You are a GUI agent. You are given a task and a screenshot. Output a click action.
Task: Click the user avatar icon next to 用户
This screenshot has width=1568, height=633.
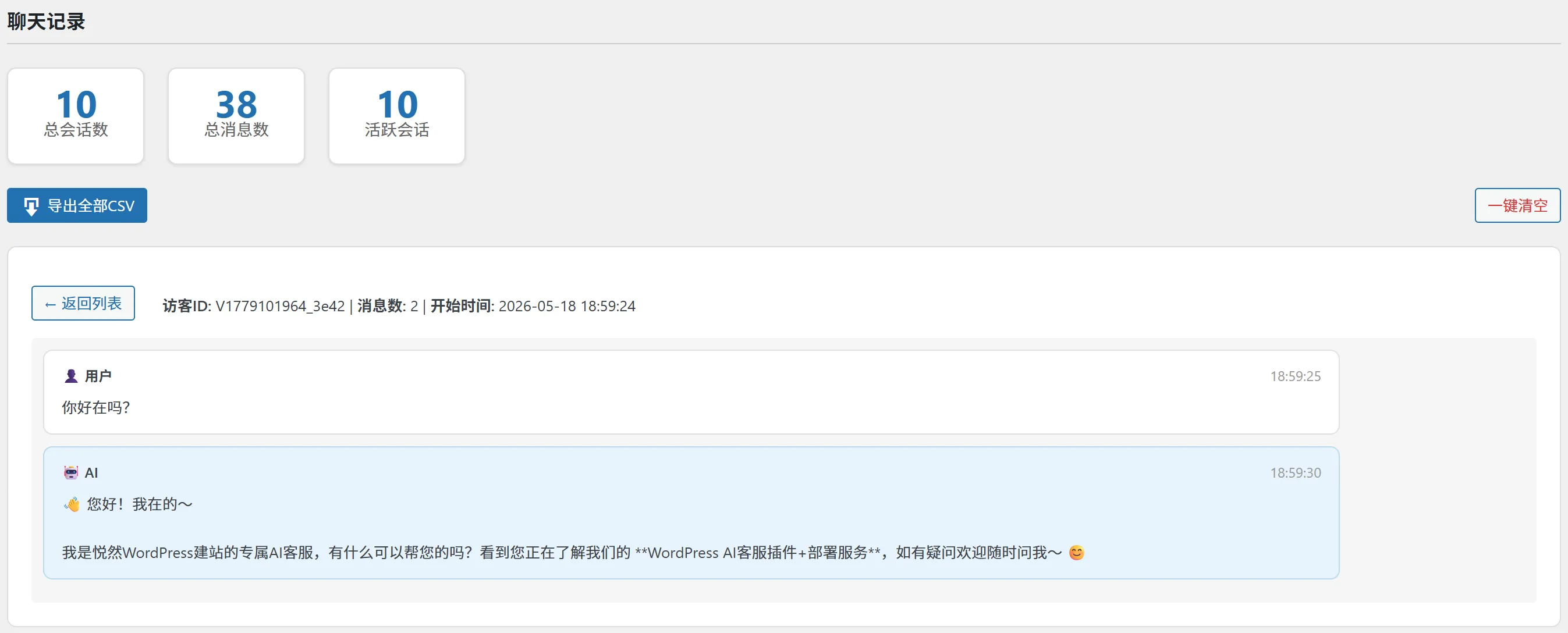coord(70,376)
